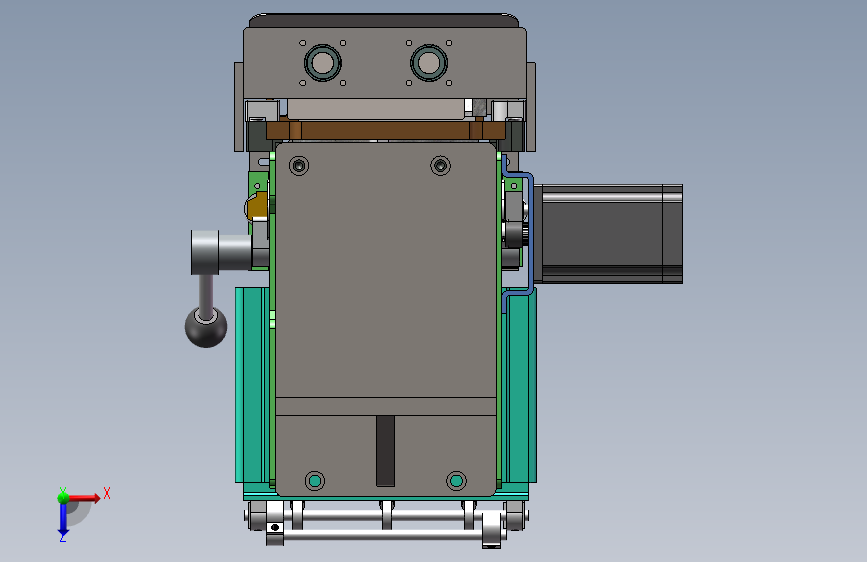Click the red X axis of the triad
867x562 pixels.
click(x=83, y=498)
